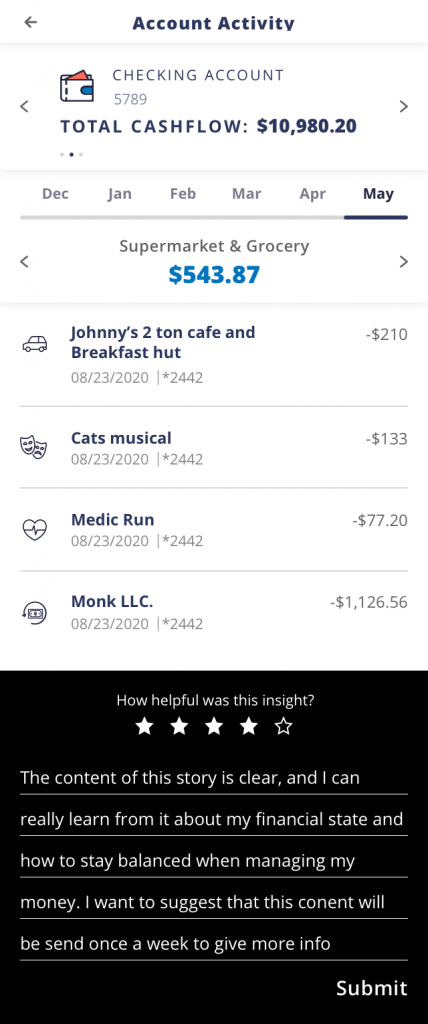Screen dimensions: 428x1024
Task: Switch to the Mar month tab
Action: point(246,194)
